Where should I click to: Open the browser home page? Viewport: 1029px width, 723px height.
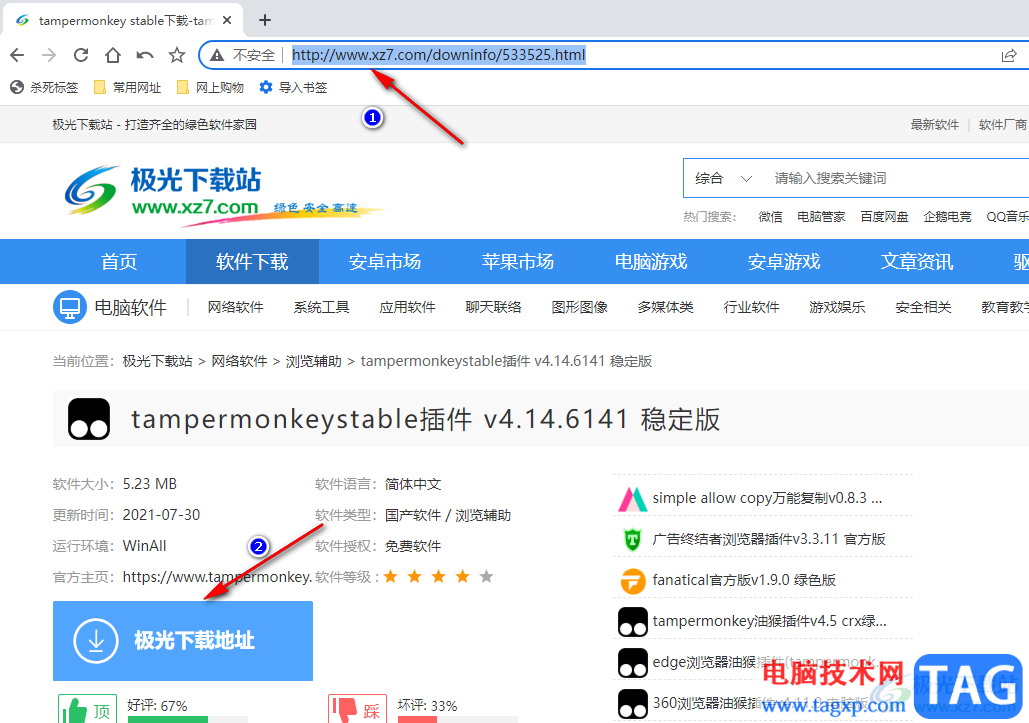113,55
